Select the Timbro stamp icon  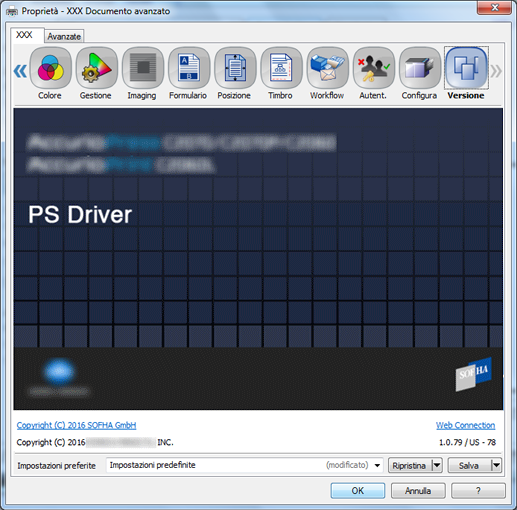281,68
